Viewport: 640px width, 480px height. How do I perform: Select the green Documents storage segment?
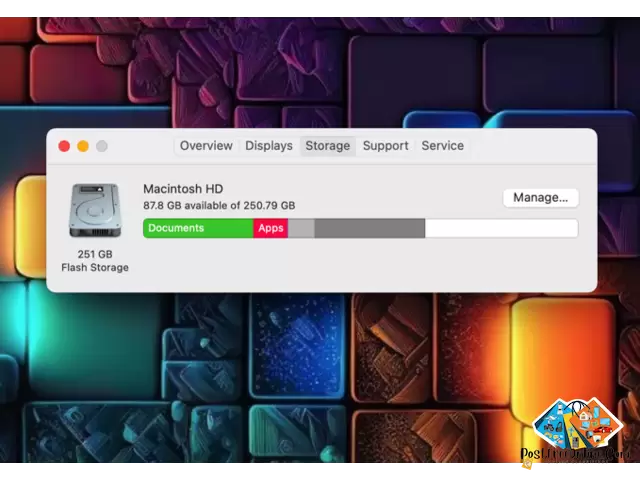tap(198, 228)
